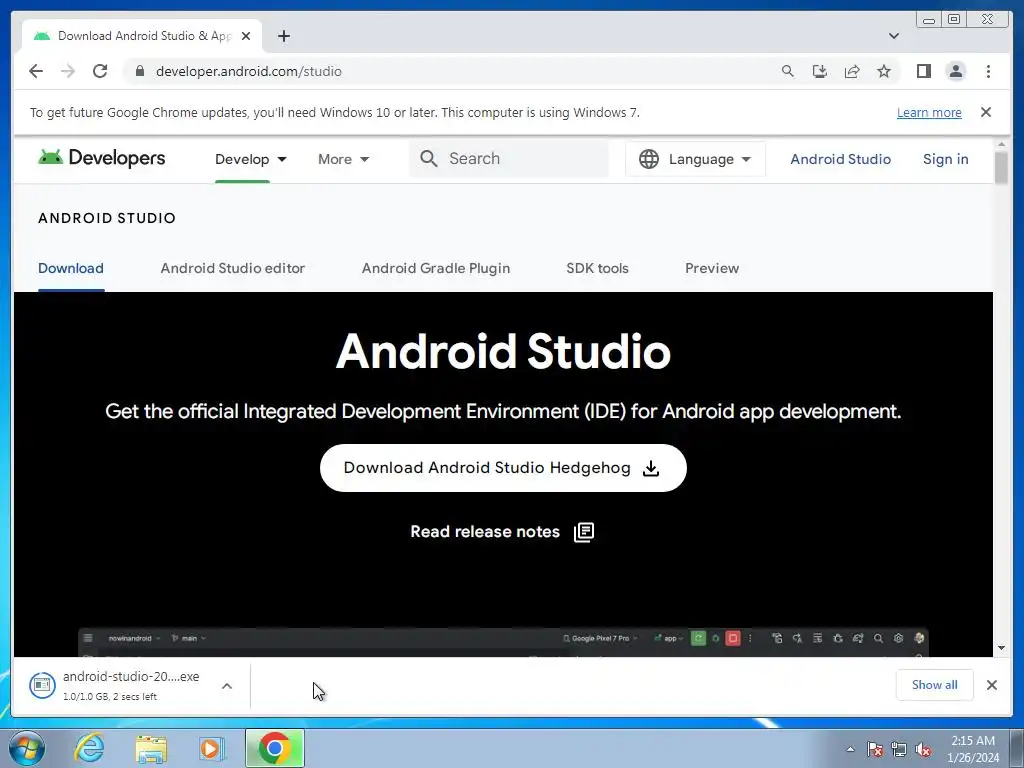Open the Chrome three-dot menu
Viewport: 1024px width, 768px height.
coord(988,71)
